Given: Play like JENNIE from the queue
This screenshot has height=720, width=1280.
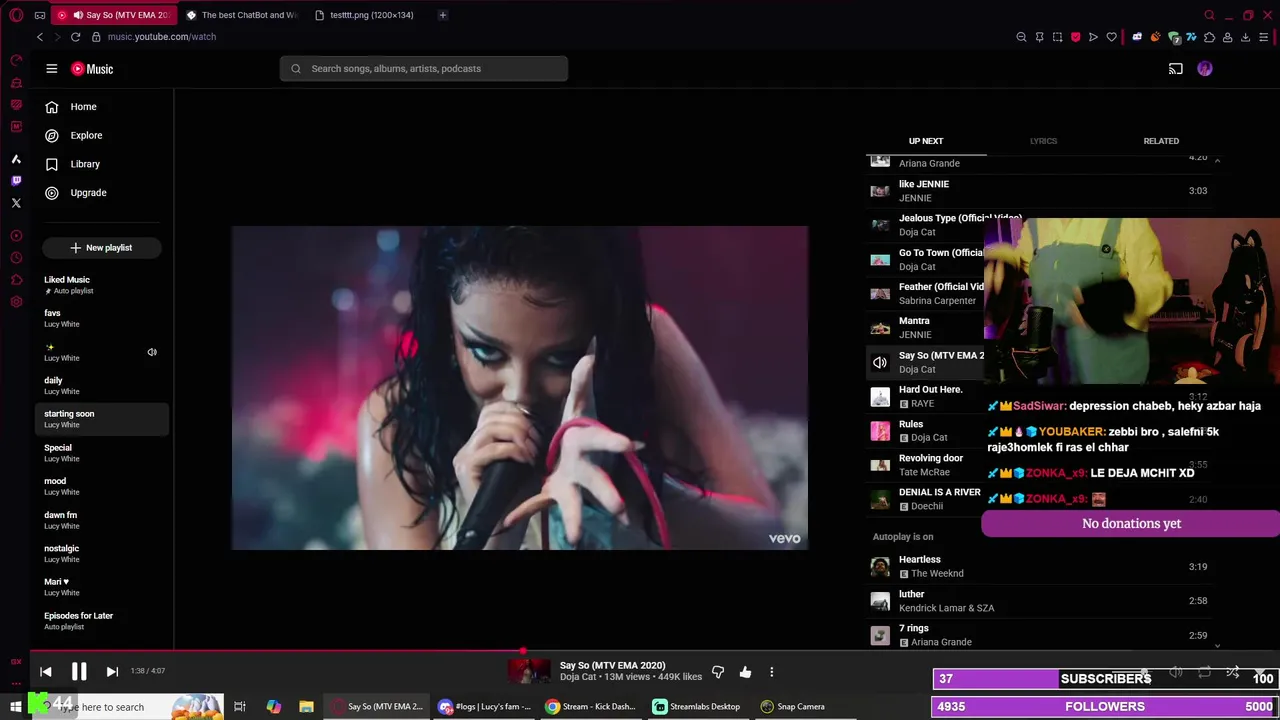Looking at the screenshot, I should pyautogui.click(x=1040, y=191).
